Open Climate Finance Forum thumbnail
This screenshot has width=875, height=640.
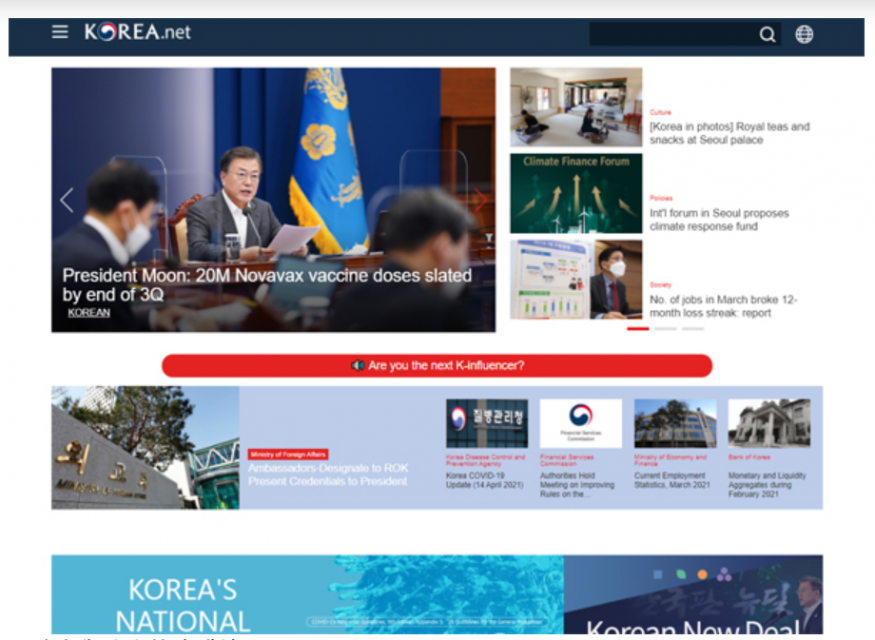576,193
